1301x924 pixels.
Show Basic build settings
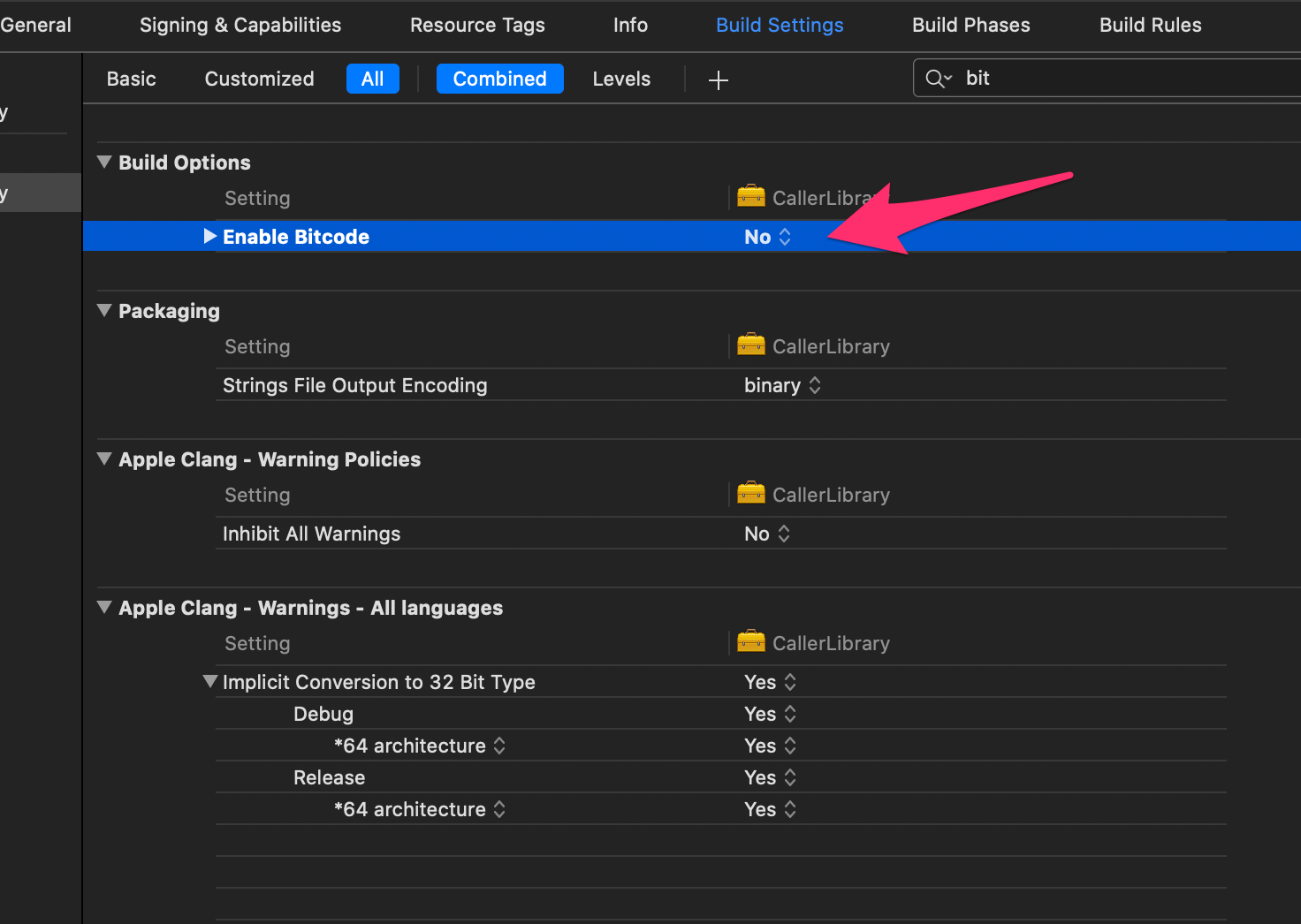point(131,79)
